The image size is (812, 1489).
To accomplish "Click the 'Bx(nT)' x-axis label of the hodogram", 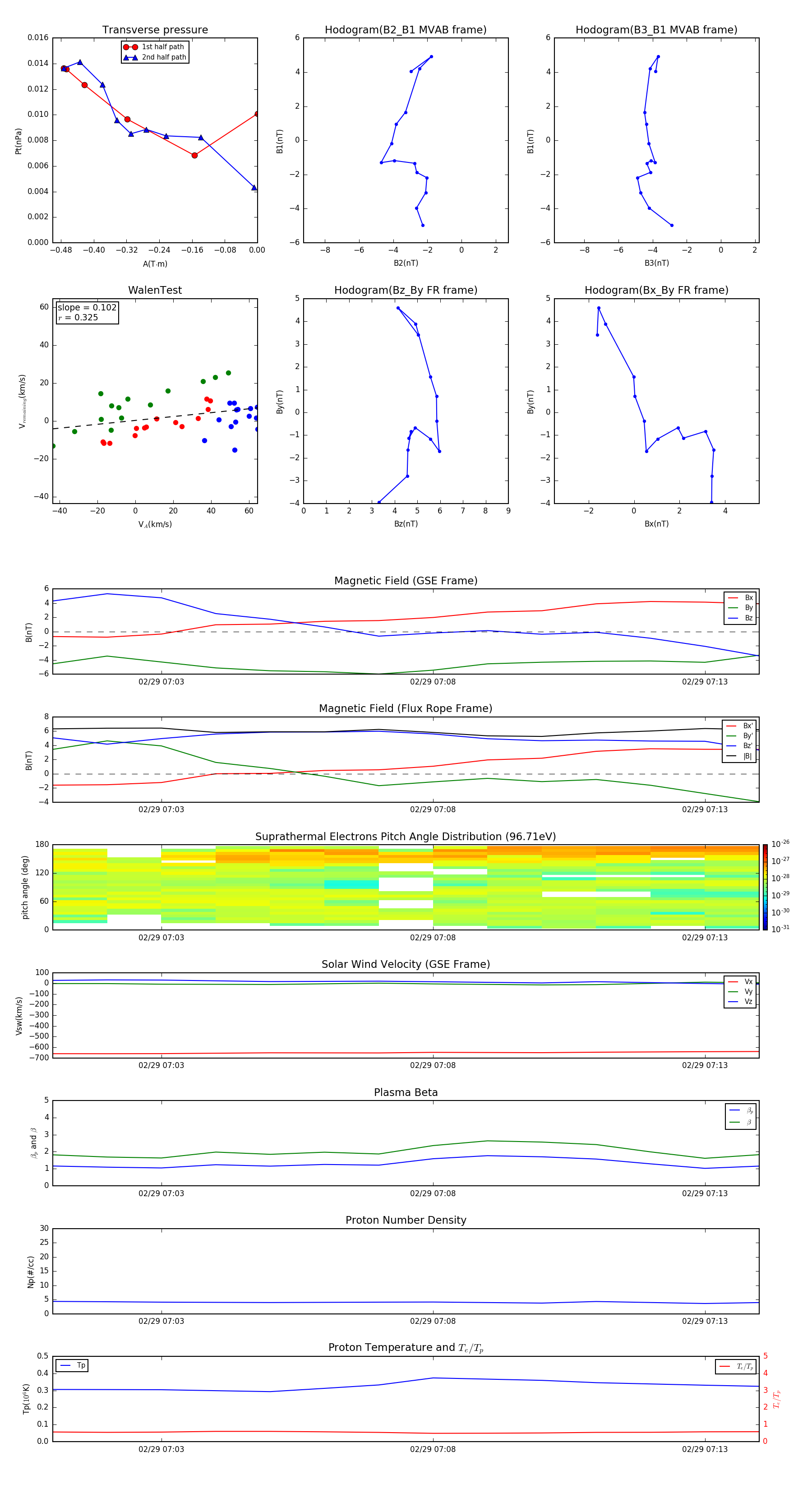I will point(656,524).
